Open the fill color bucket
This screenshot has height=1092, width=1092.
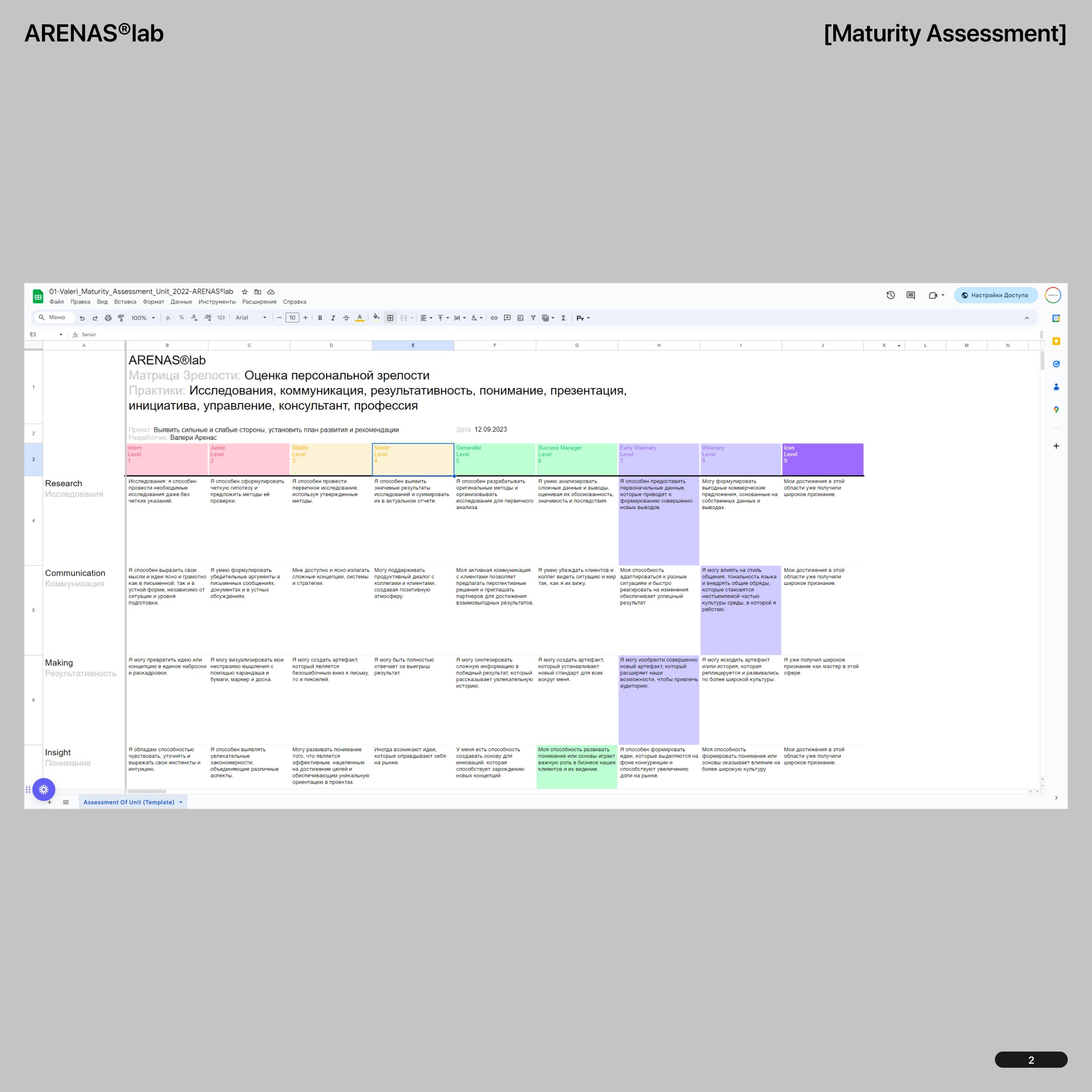click(x=376, y=317)
